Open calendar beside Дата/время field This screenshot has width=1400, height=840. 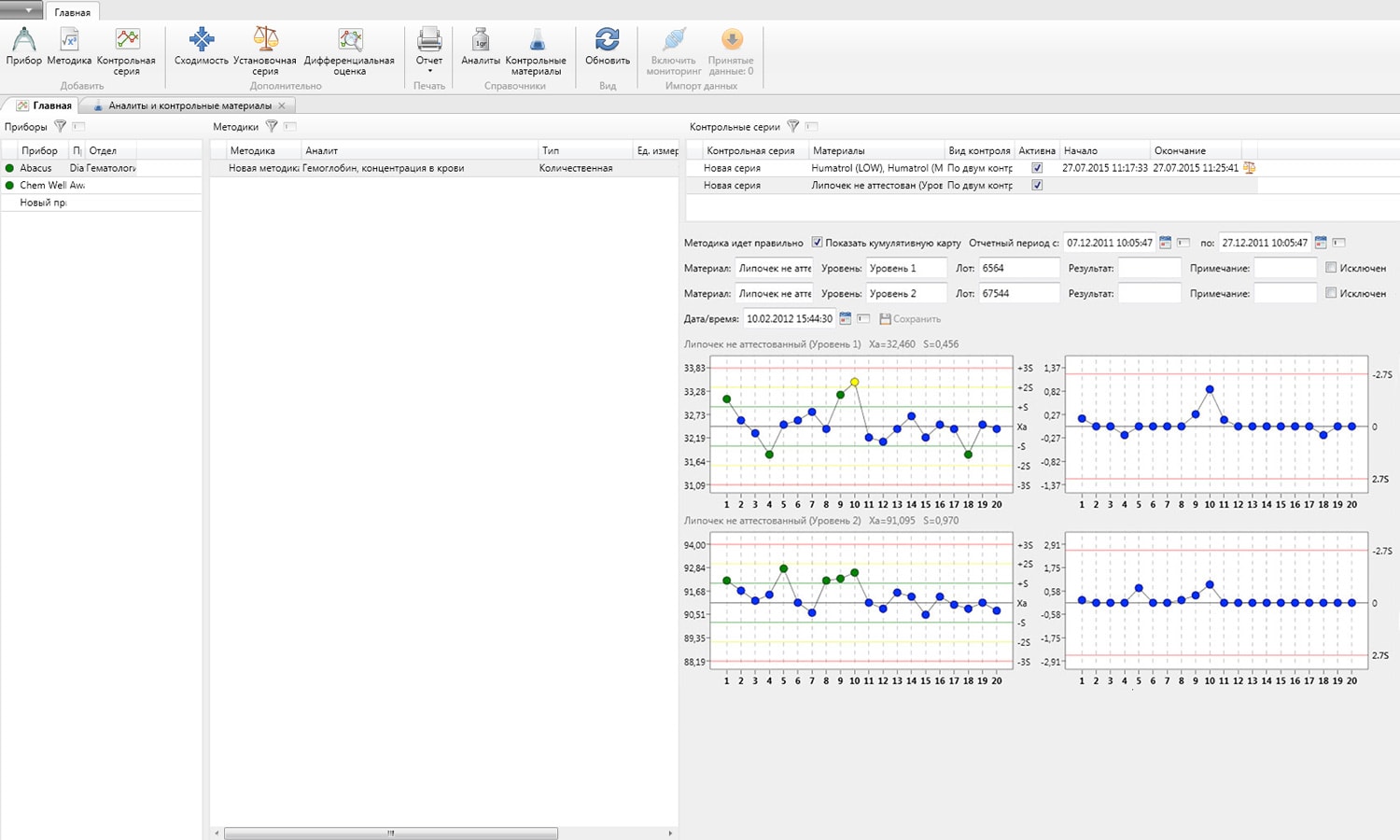click(845, 318)
